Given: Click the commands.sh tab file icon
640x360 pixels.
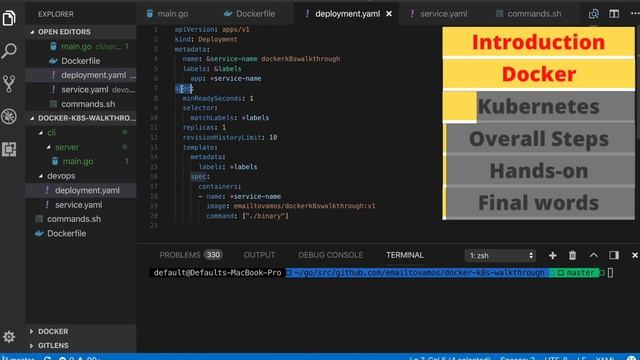Looking at the screenshot, I should (x=499, y=14).
